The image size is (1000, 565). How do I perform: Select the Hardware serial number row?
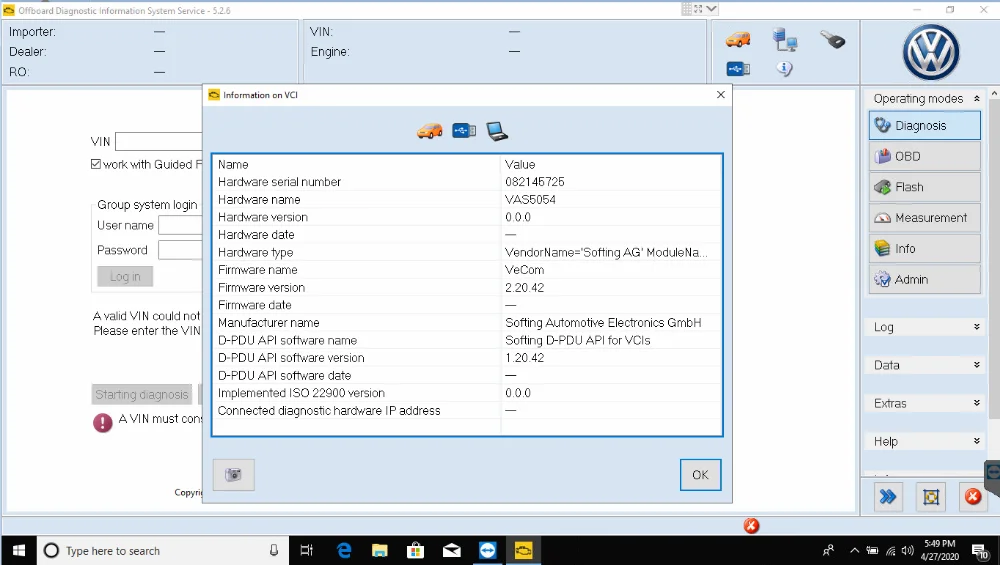[467, 182]
